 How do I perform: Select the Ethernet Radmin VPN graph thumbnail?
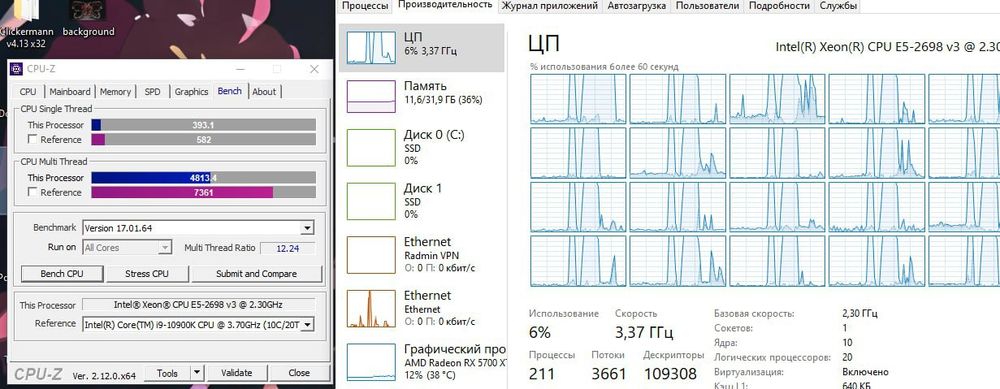[371, 255]
